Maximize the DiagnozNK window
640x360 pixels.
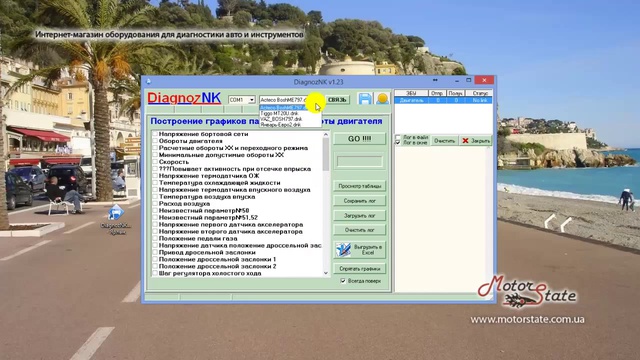[x=469, y=80]
